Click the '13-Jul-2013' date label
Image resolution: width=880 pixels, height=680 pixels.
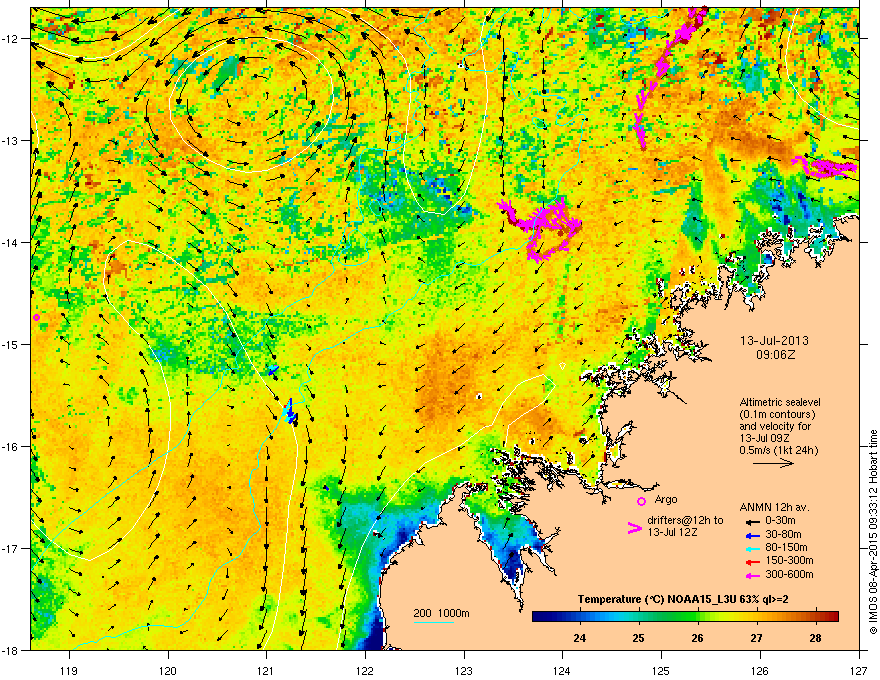click(x=774, y=341)
